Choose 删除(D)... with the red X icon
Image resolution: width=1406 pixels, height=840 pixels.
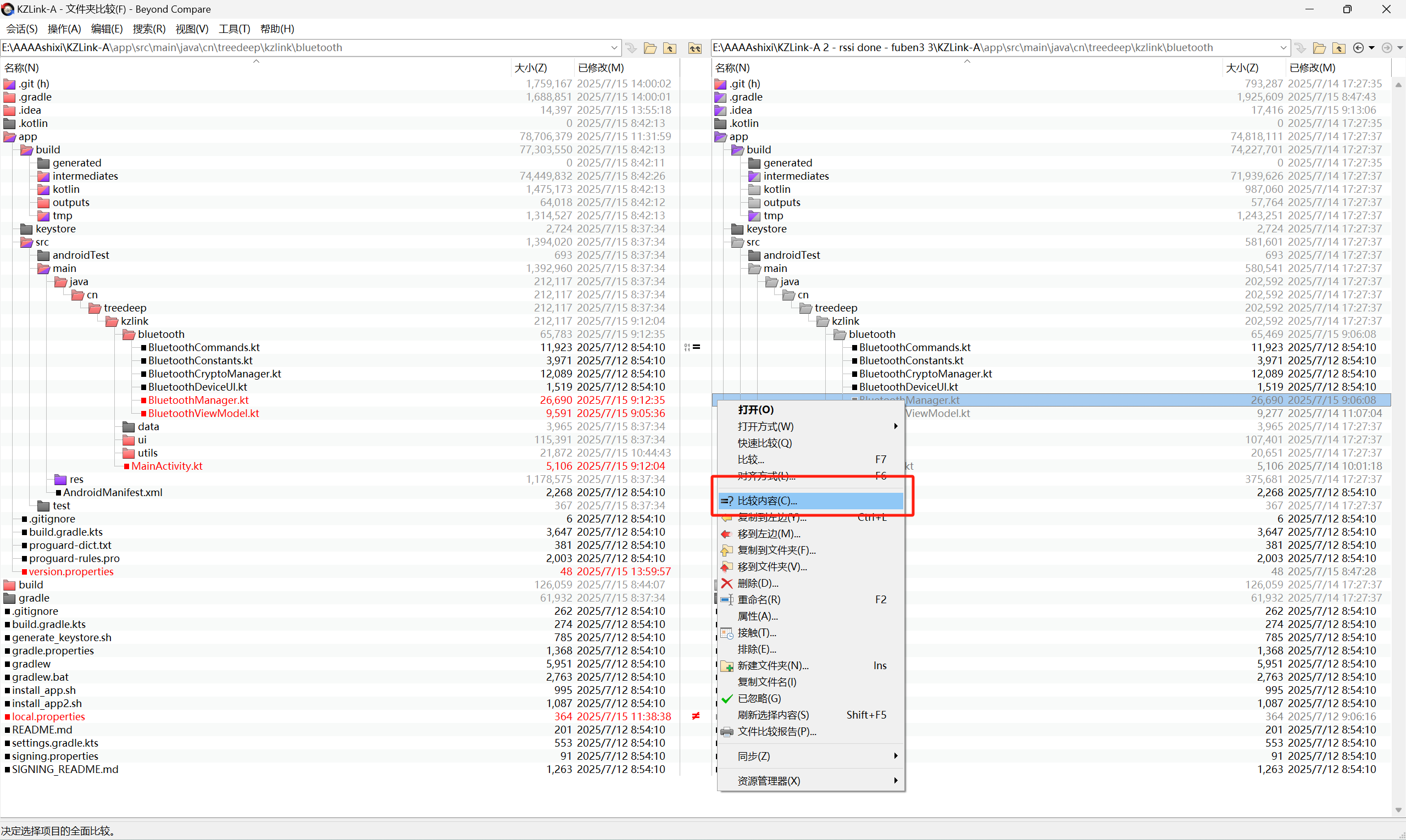[810, 582]
